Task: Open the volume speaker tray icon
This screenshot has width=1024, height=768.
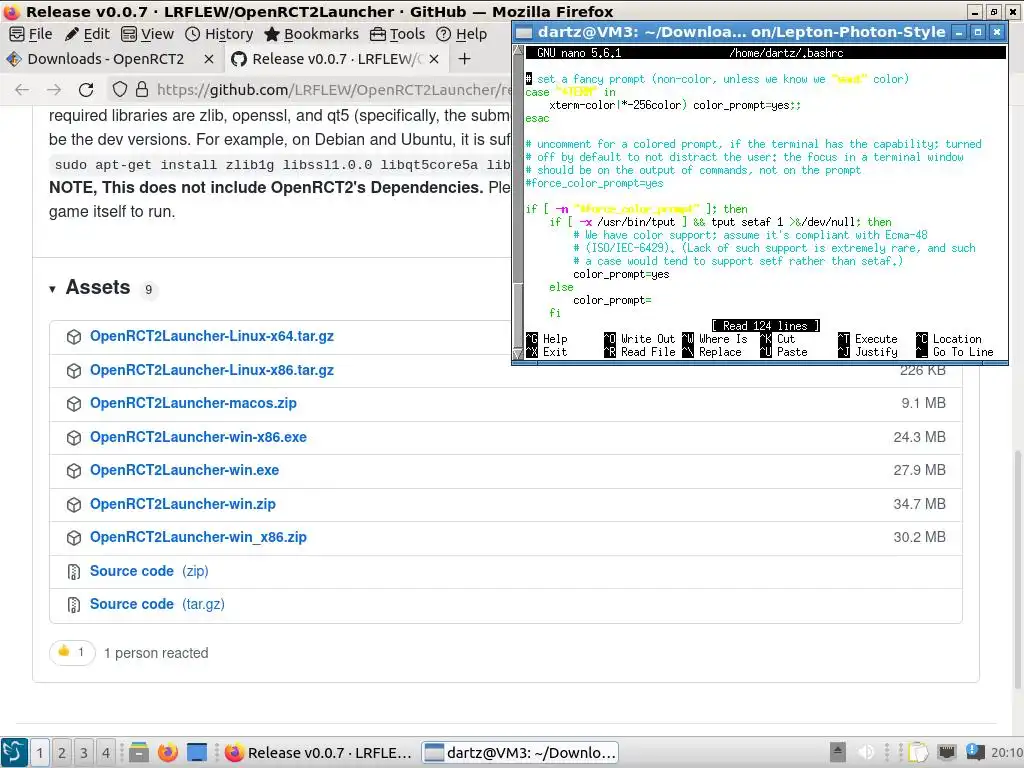Action: [x=866, y=752]
